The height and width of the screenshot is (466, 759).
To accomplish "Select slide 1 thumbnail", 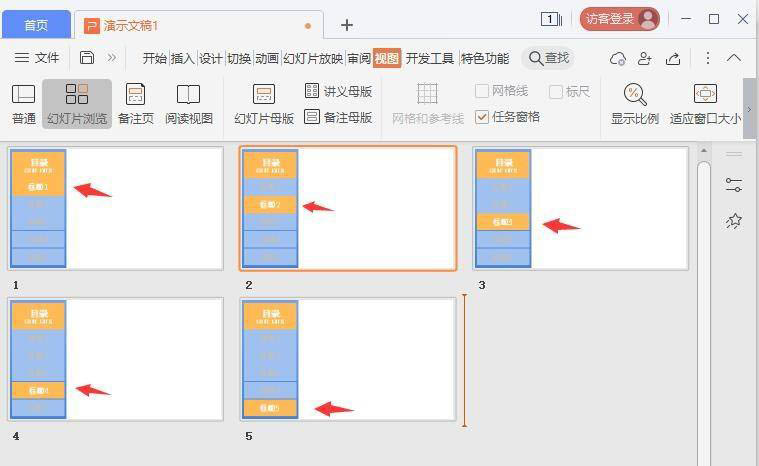I will pyautogui.click(x=116, y=209).
